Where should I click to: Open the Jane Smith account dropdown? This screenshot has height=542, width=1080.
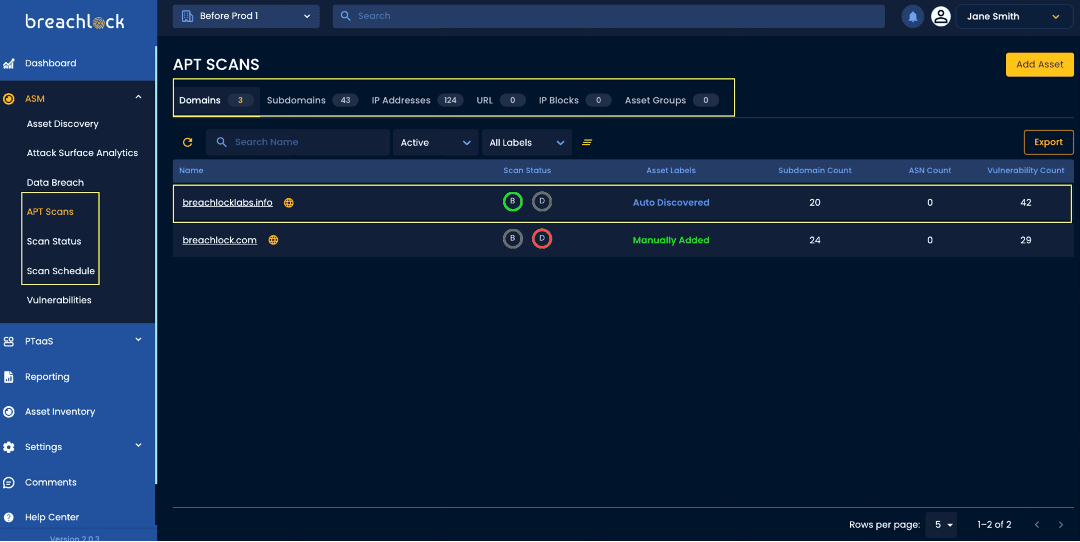pos(1015,17)
